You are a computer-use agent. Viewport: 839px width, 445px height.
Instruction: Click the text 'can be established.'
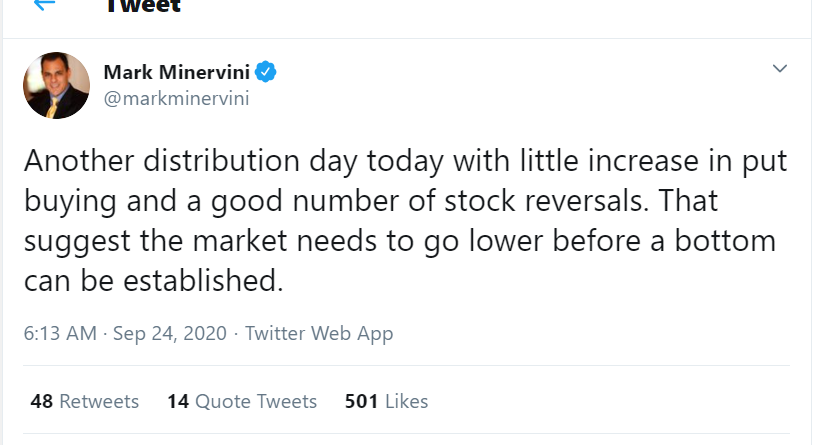[x=153, y=281]
